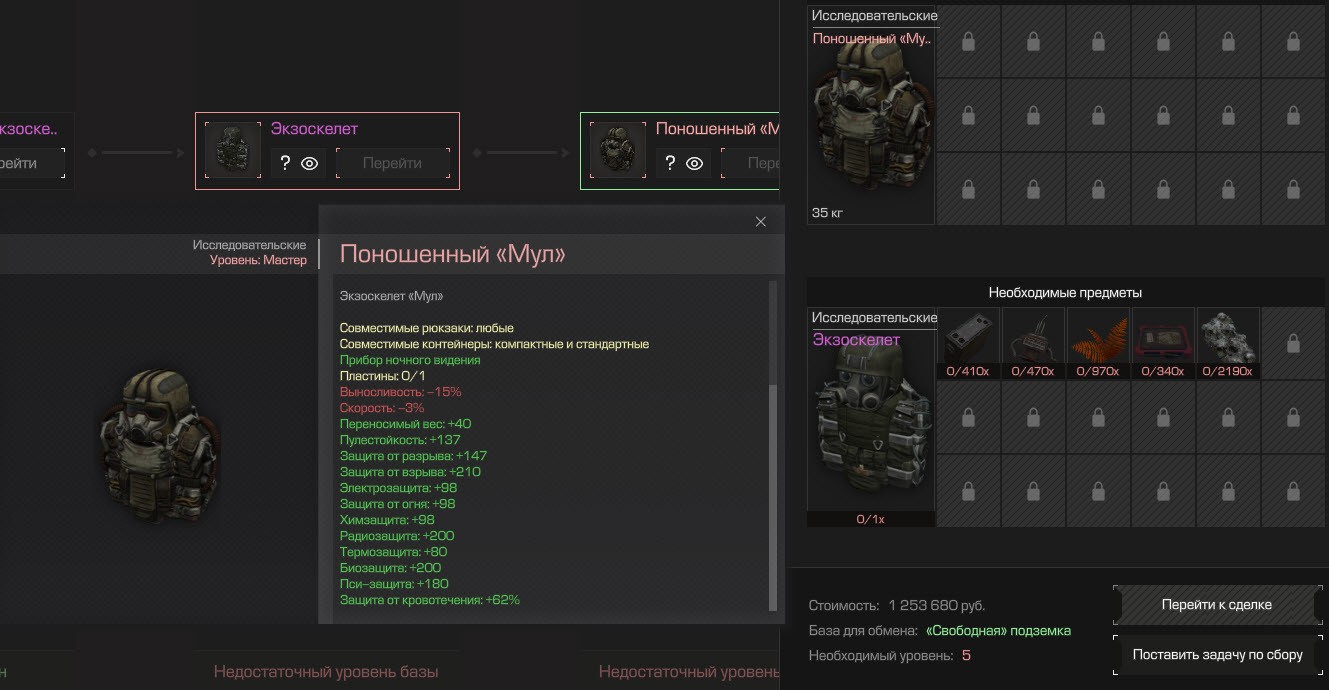Toggle the eye icon on Экзоскелет card
The height and width of the screenshot is (690, 1329).
(x=310, y=163)
